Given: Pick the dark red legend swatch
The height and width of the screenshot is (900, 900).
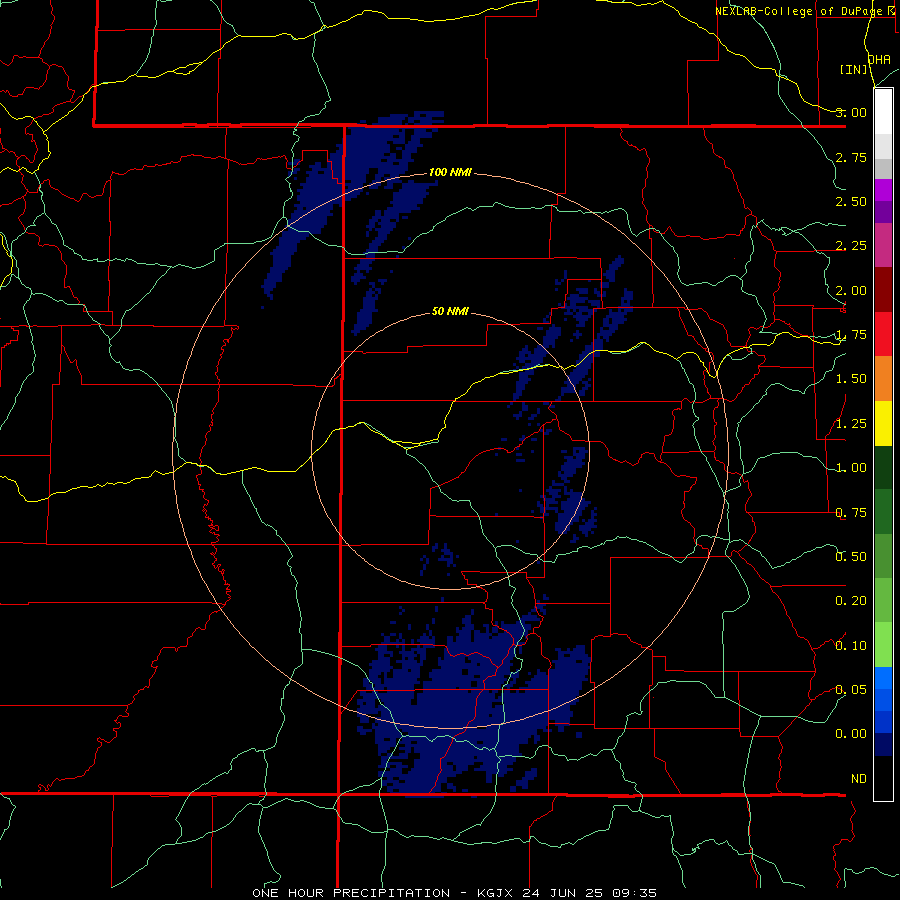Looking at the screenshot, I should (x=883, y=290).
